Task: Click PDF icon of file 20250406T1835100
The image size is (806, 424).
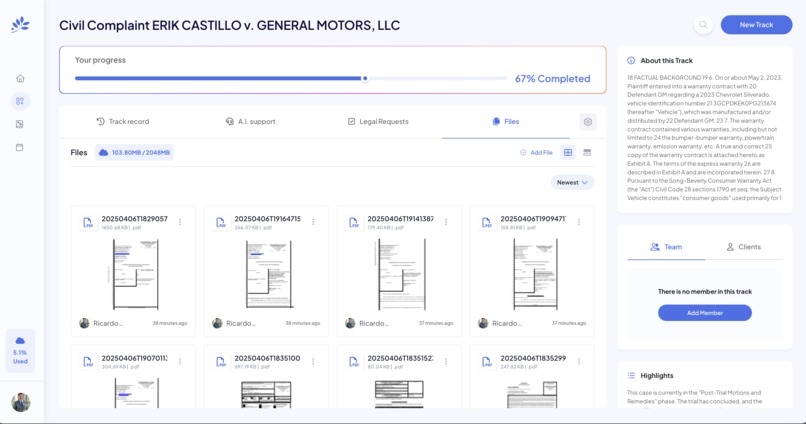Action: (x=221, y=362)
